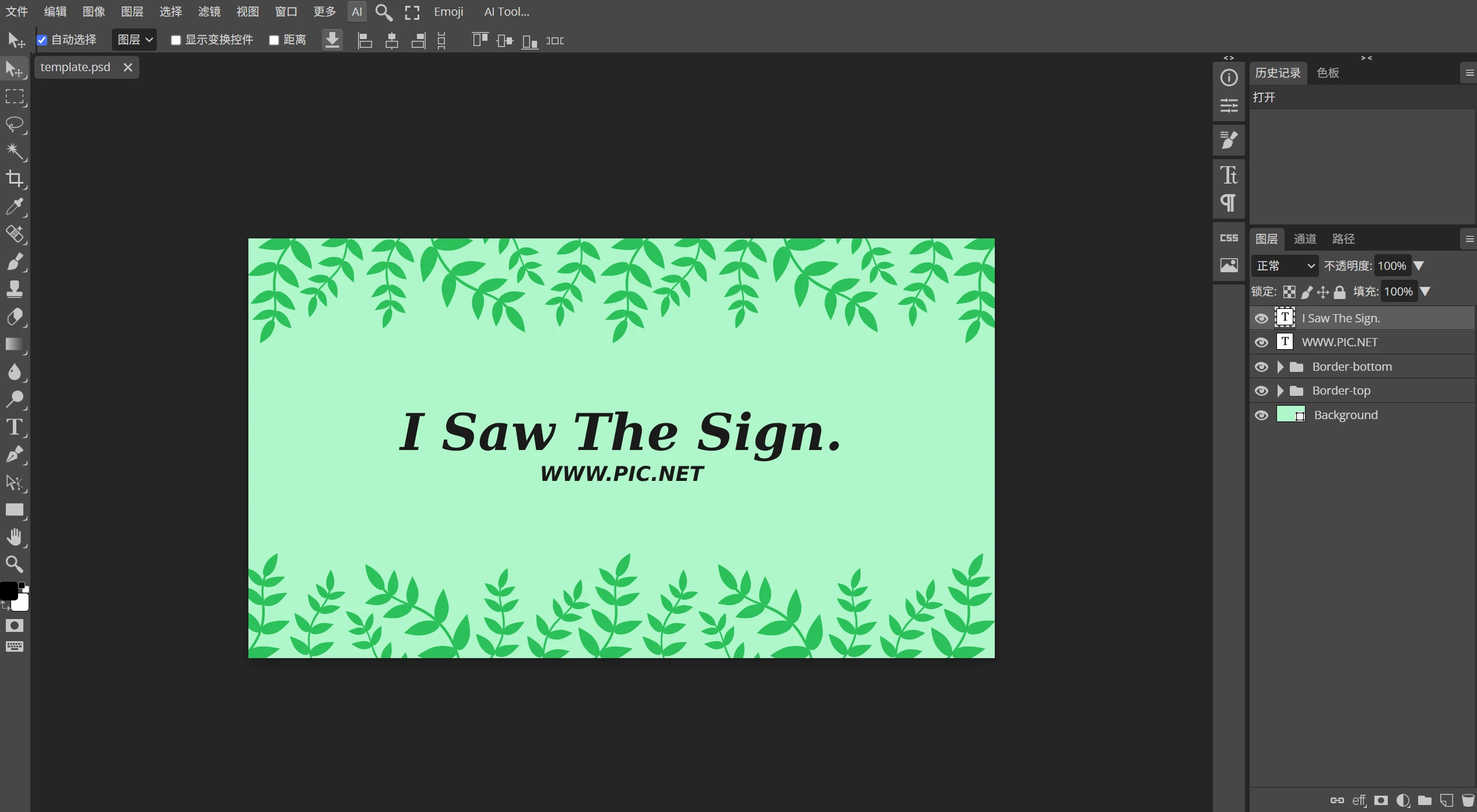Open the History panel options menu

(1469, 73)
